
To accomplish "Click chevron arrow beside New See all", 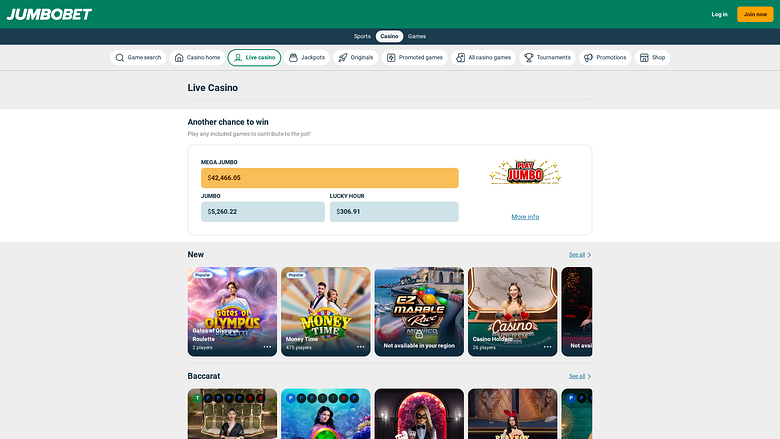I will (589, 255).
